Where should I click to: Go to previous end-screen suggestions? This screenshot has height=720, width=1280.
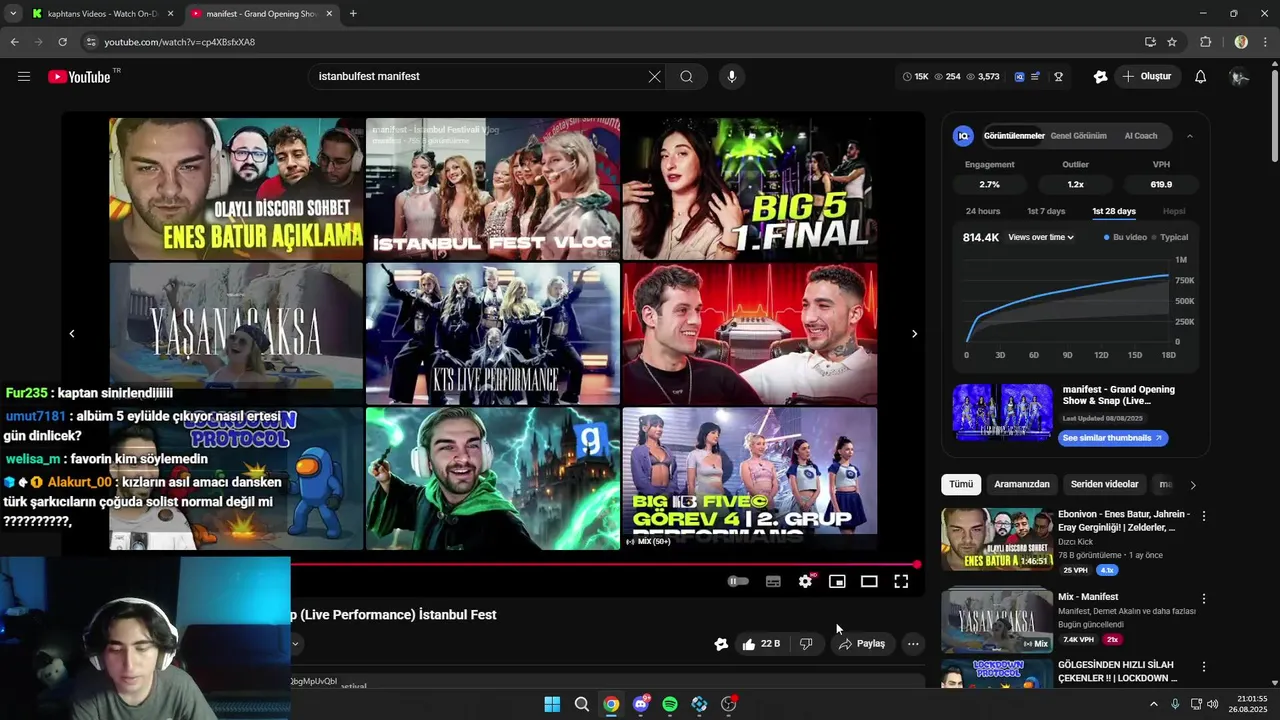coord(72,334)
